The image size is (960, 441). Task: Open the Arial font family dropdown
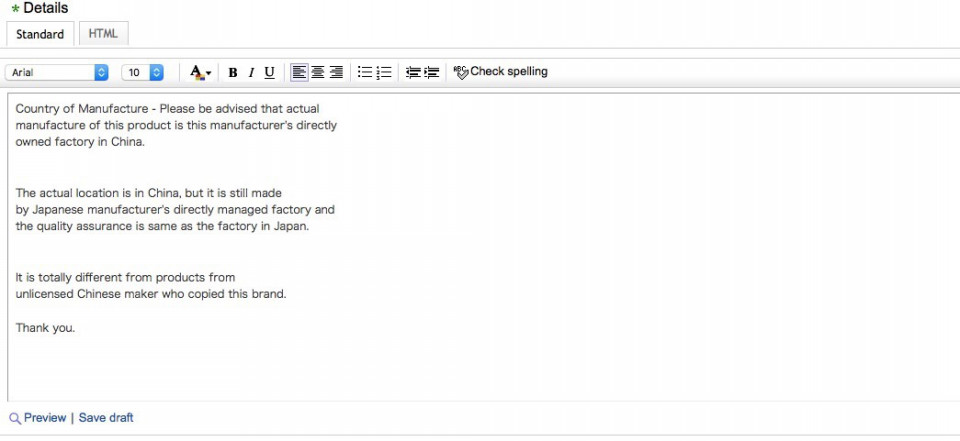(x=57, y=73)
